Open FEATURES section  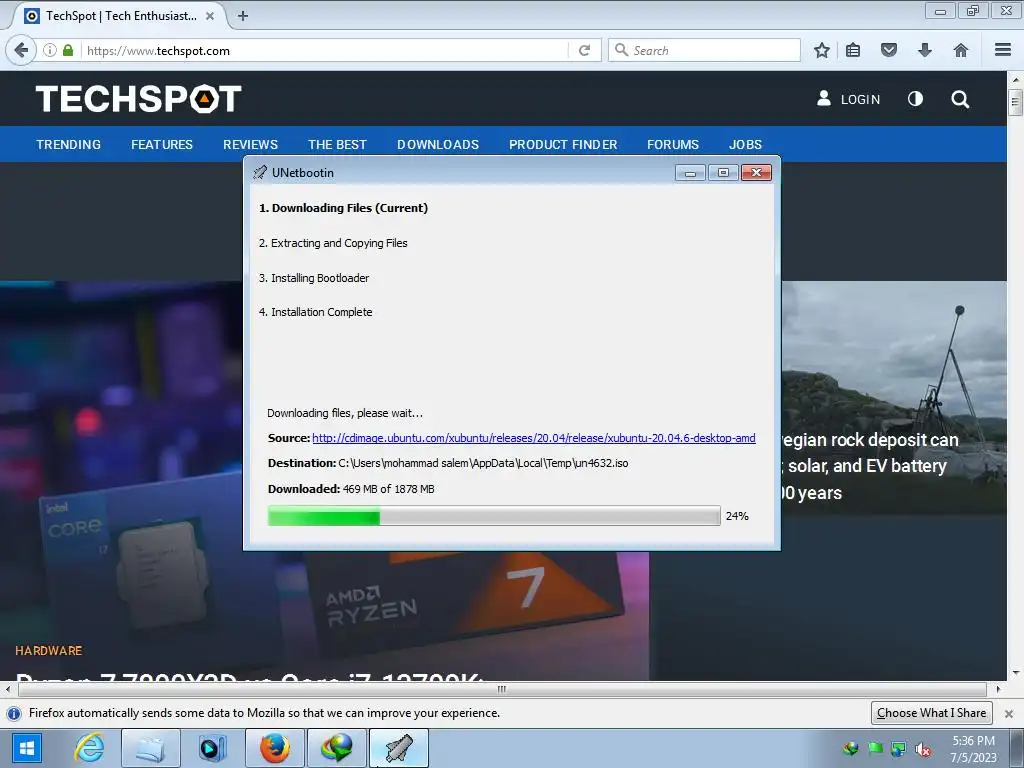click(x=162, y=144)
